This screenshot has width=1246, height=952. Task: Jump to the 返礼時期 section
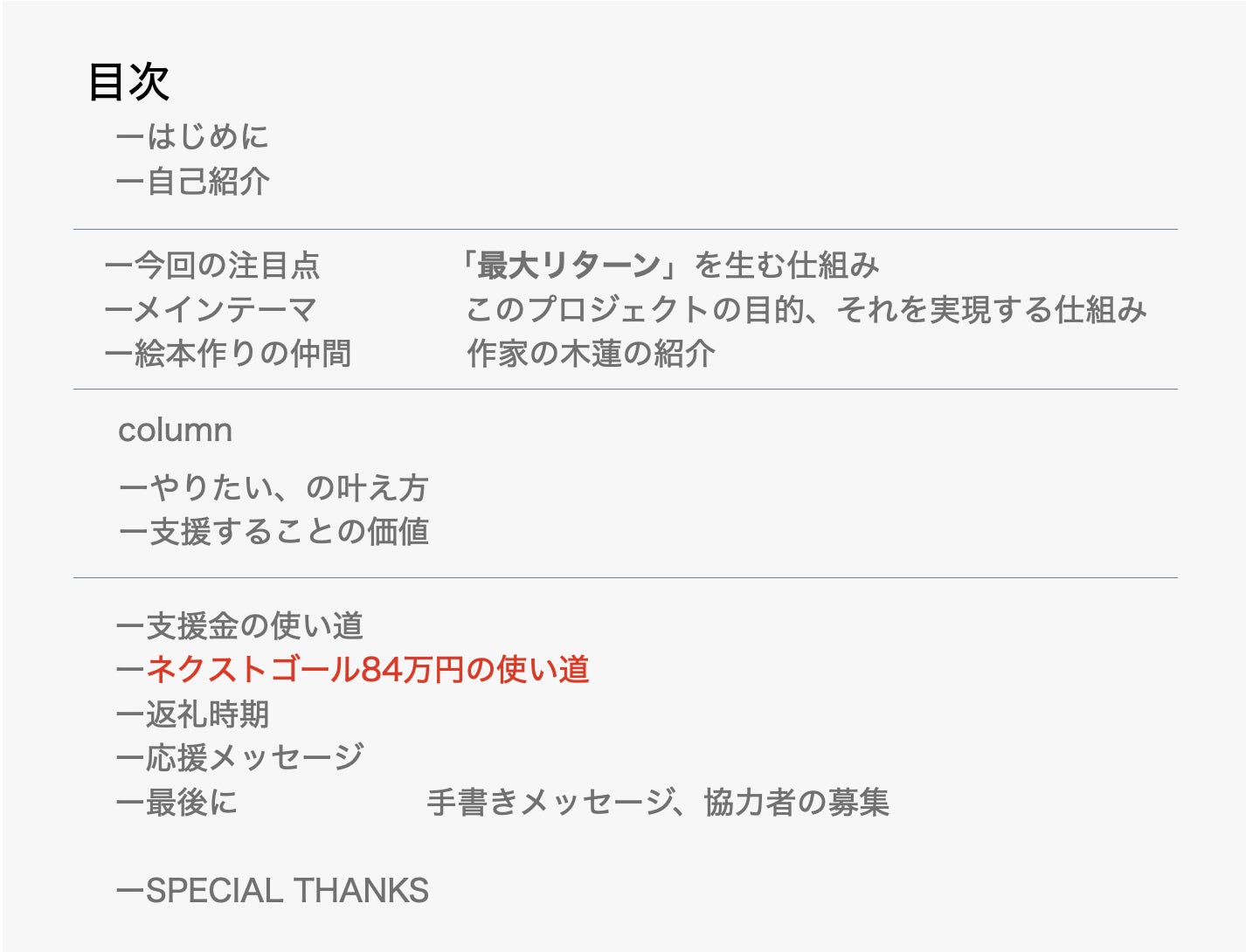click(193, 714)
